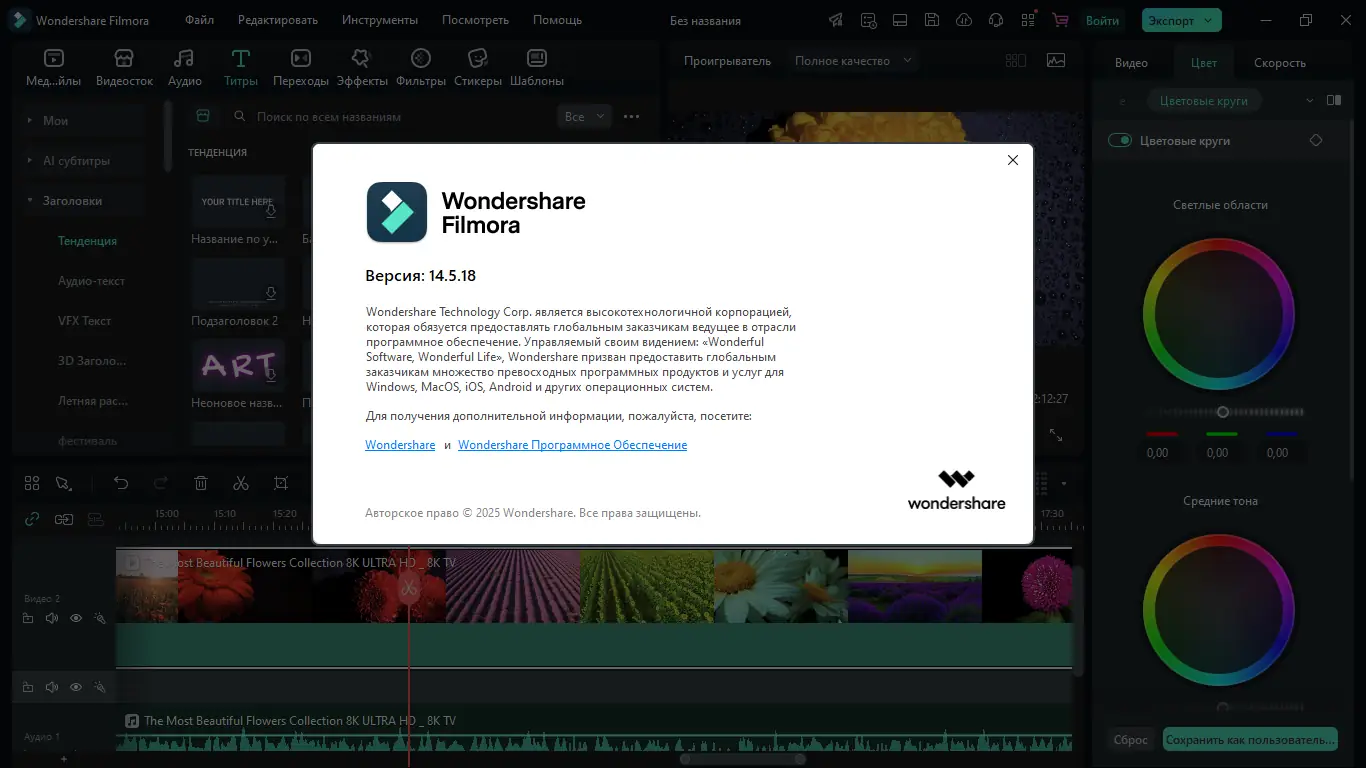
Task: Open the Полное качество quality dropdown
Action: point(853,60)
